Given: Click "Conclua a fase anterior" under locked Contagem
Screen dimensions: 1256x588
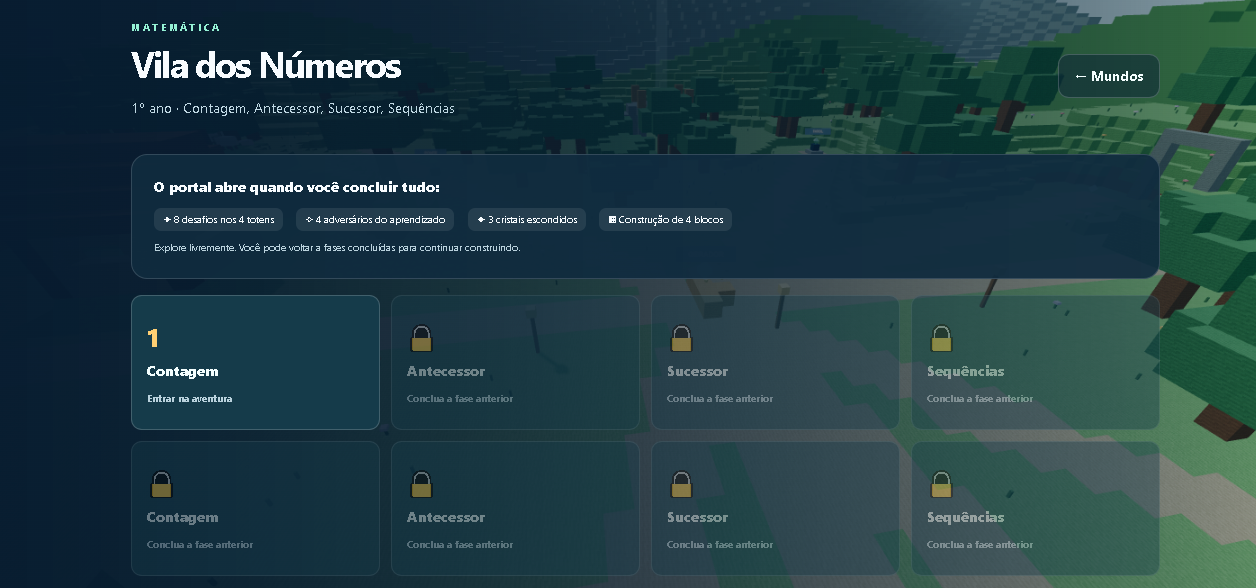Looking at the screenshot, I should [x=200, y=545].
